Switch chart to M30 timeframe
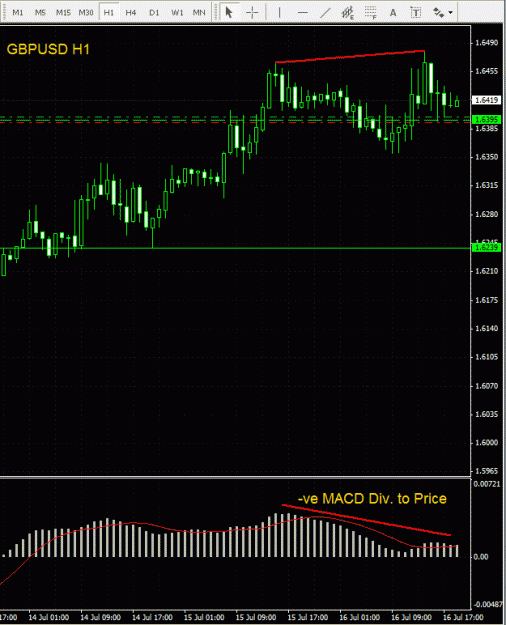The width and height of the screenshot is (506, 625). point(86,13)
